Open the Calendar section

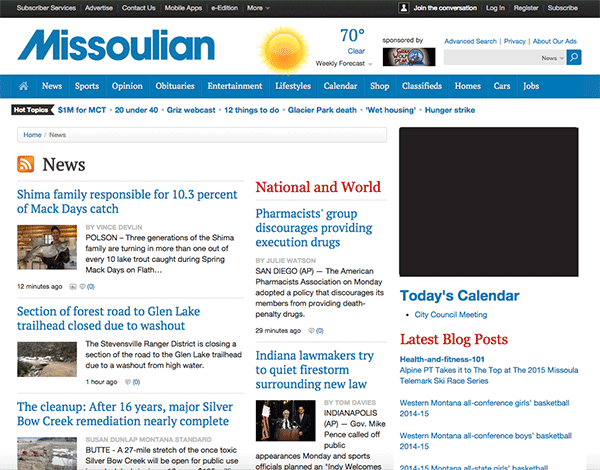coord(340,86)
